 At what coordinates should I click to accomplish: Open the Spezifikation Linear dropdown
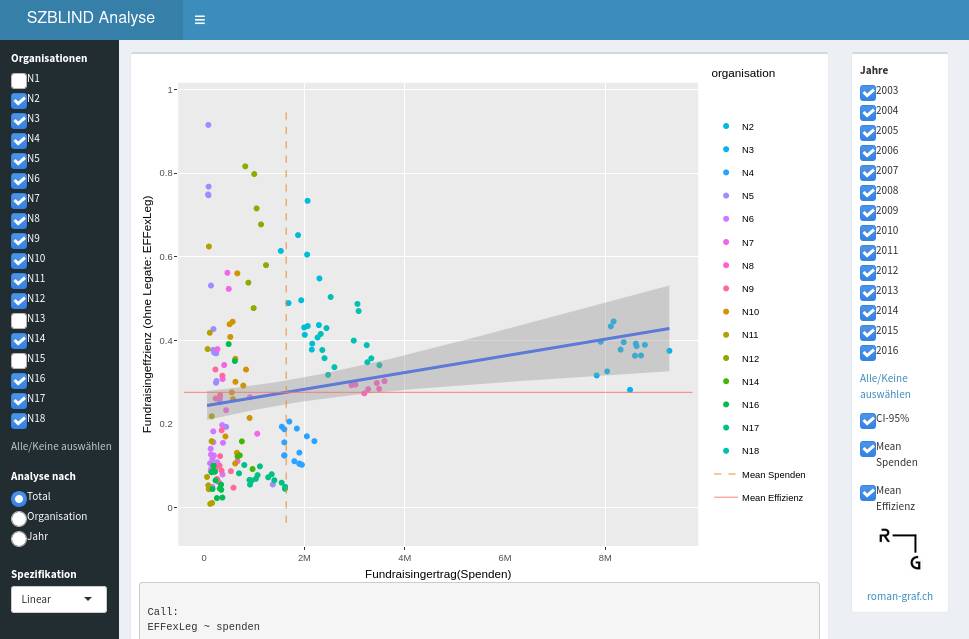click(x=57, y=599)
